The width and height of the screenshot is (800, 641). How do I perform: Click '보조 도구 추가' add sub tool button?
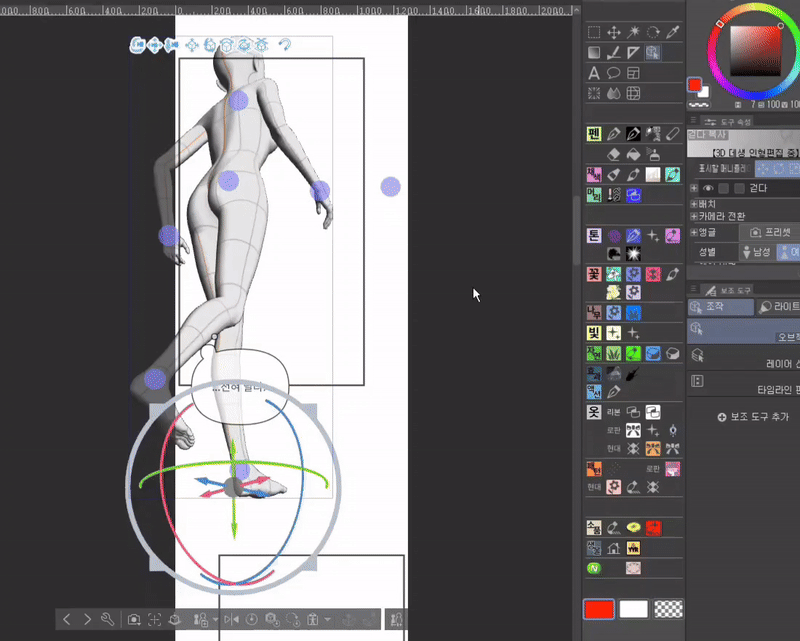click(753, 417)
